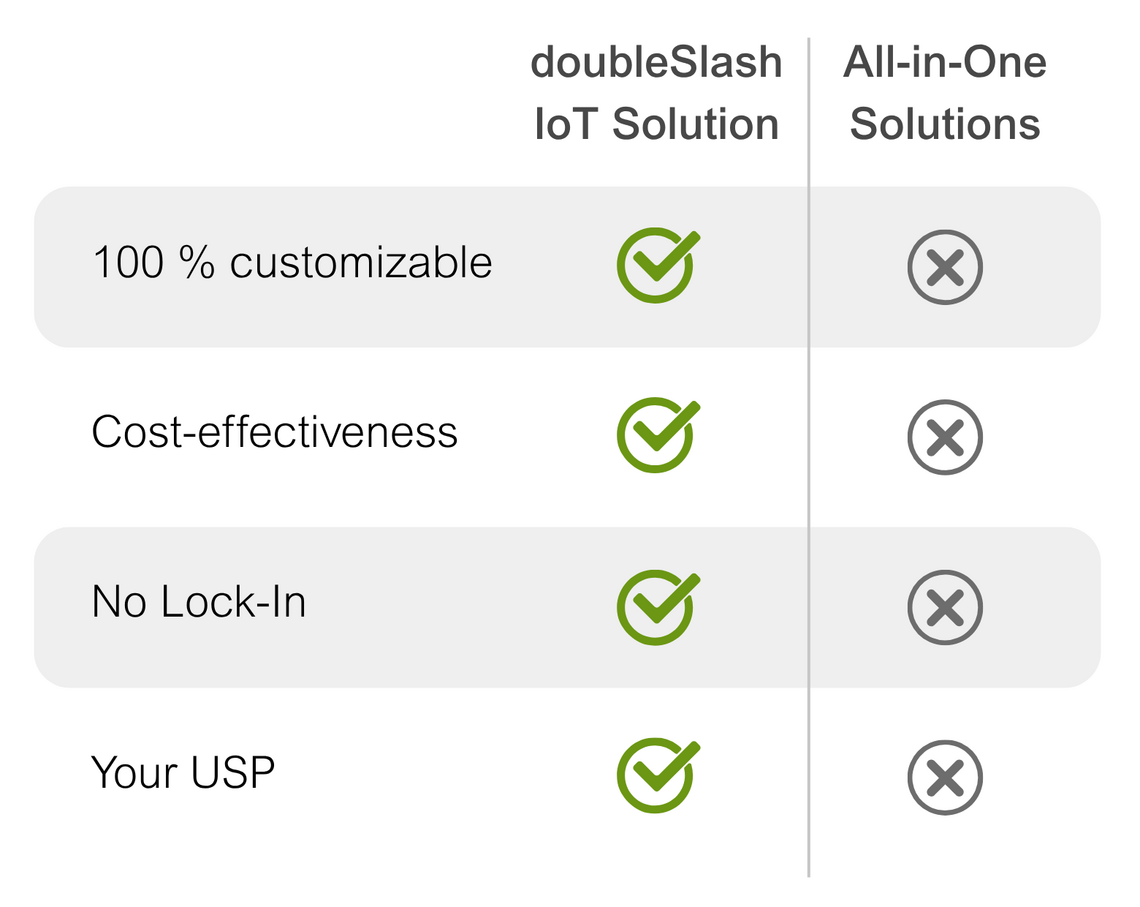Click the green checkmark for Cost-effectiveness
Screen dimensions: 1140x907
click(655, 436)
